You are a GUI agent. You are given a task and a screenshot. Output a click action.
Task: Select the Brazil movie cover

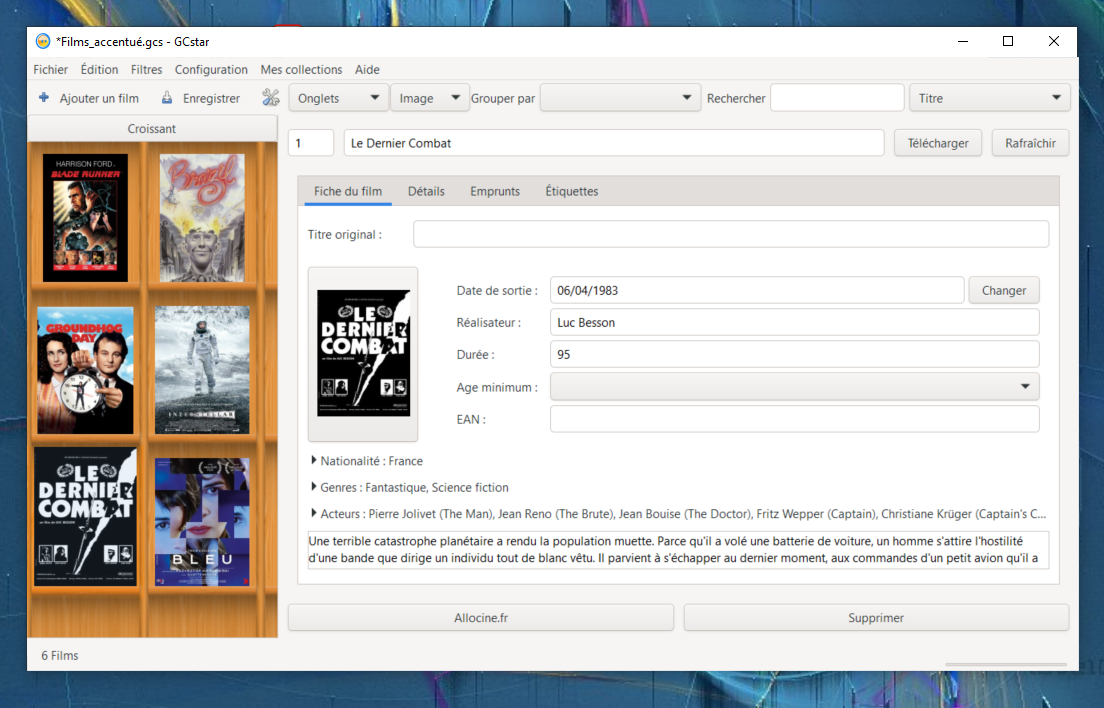coord(202,217)
